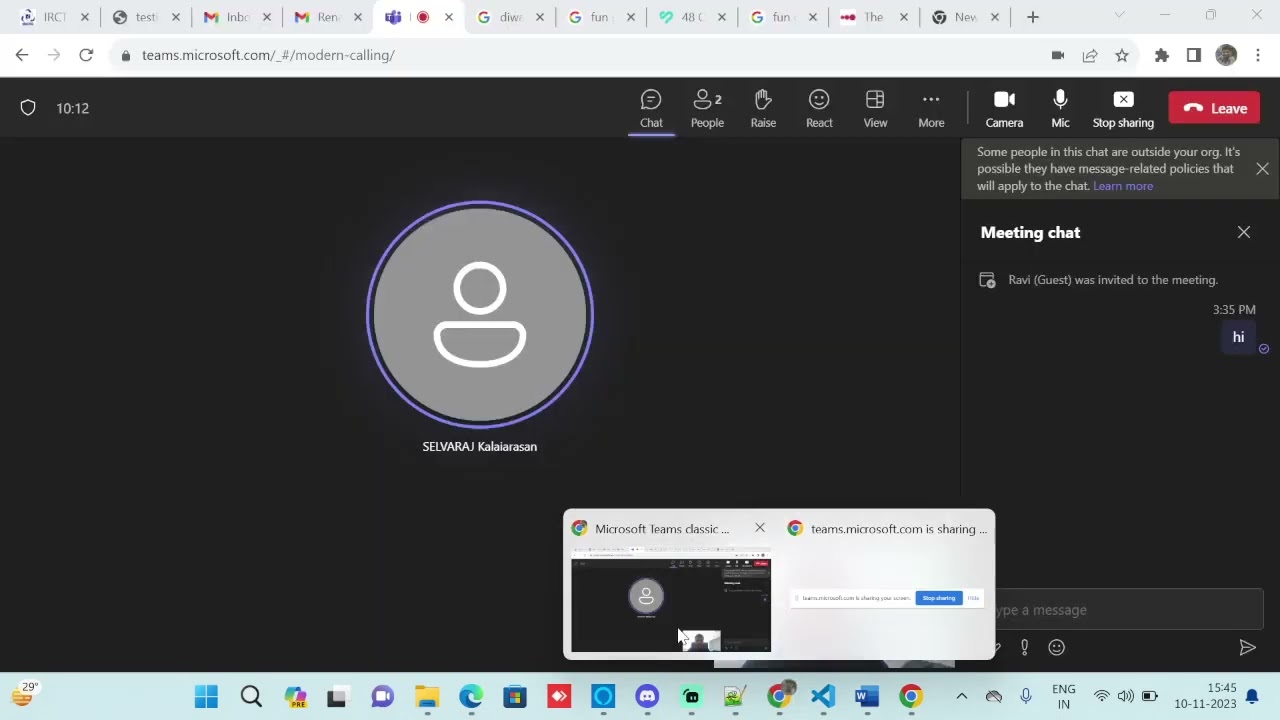Open Windows Start menu
This screenshot has width=1280, height=720.
[206, 696]
